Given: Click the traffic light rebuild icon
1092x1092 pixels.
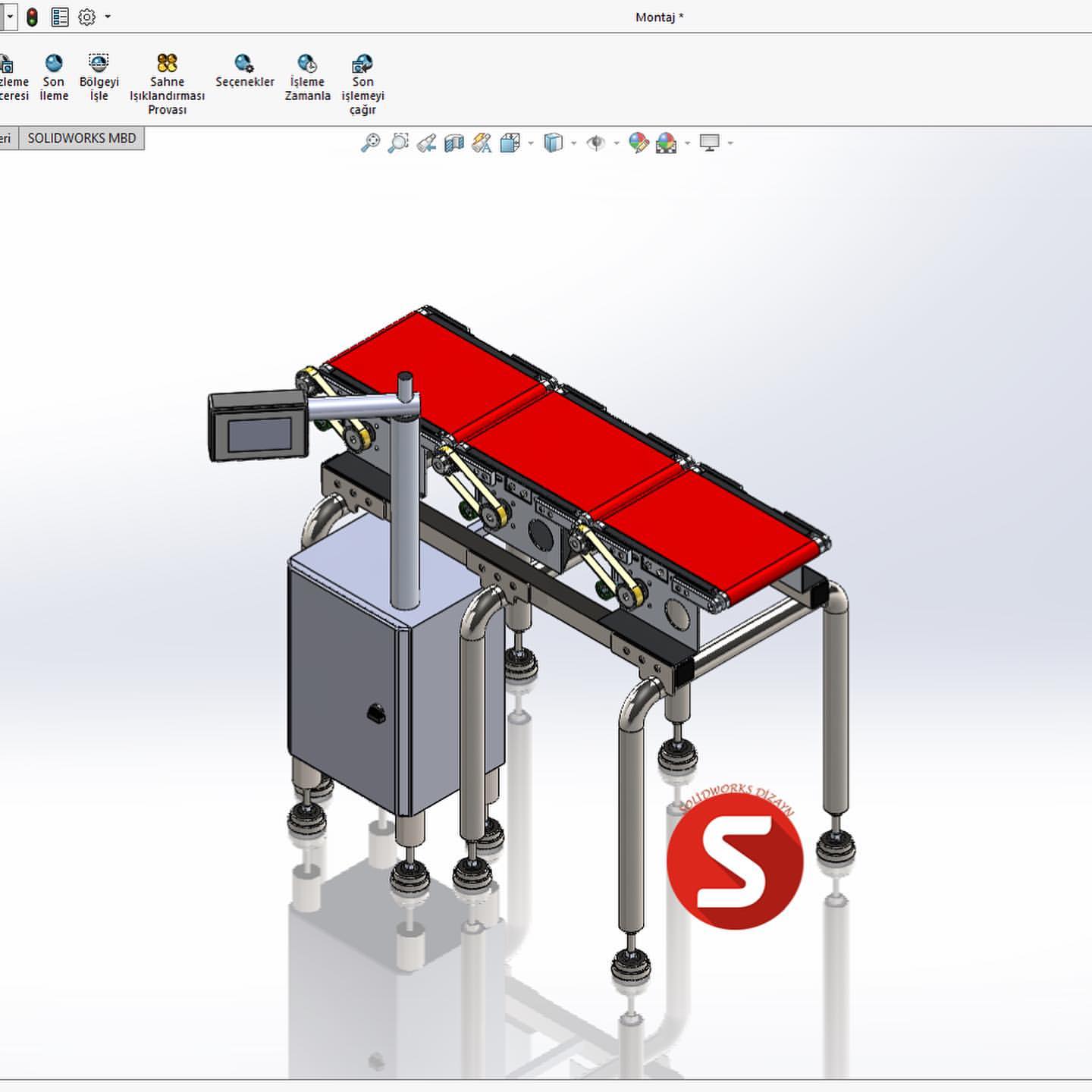Looking at the screenshot, I should click(31, 16).
